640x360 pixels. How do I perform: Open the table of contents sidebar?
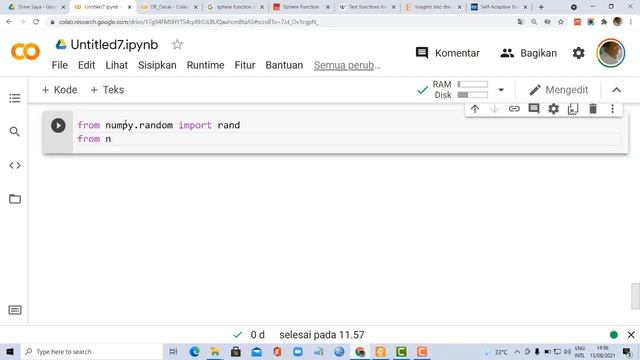15,98
